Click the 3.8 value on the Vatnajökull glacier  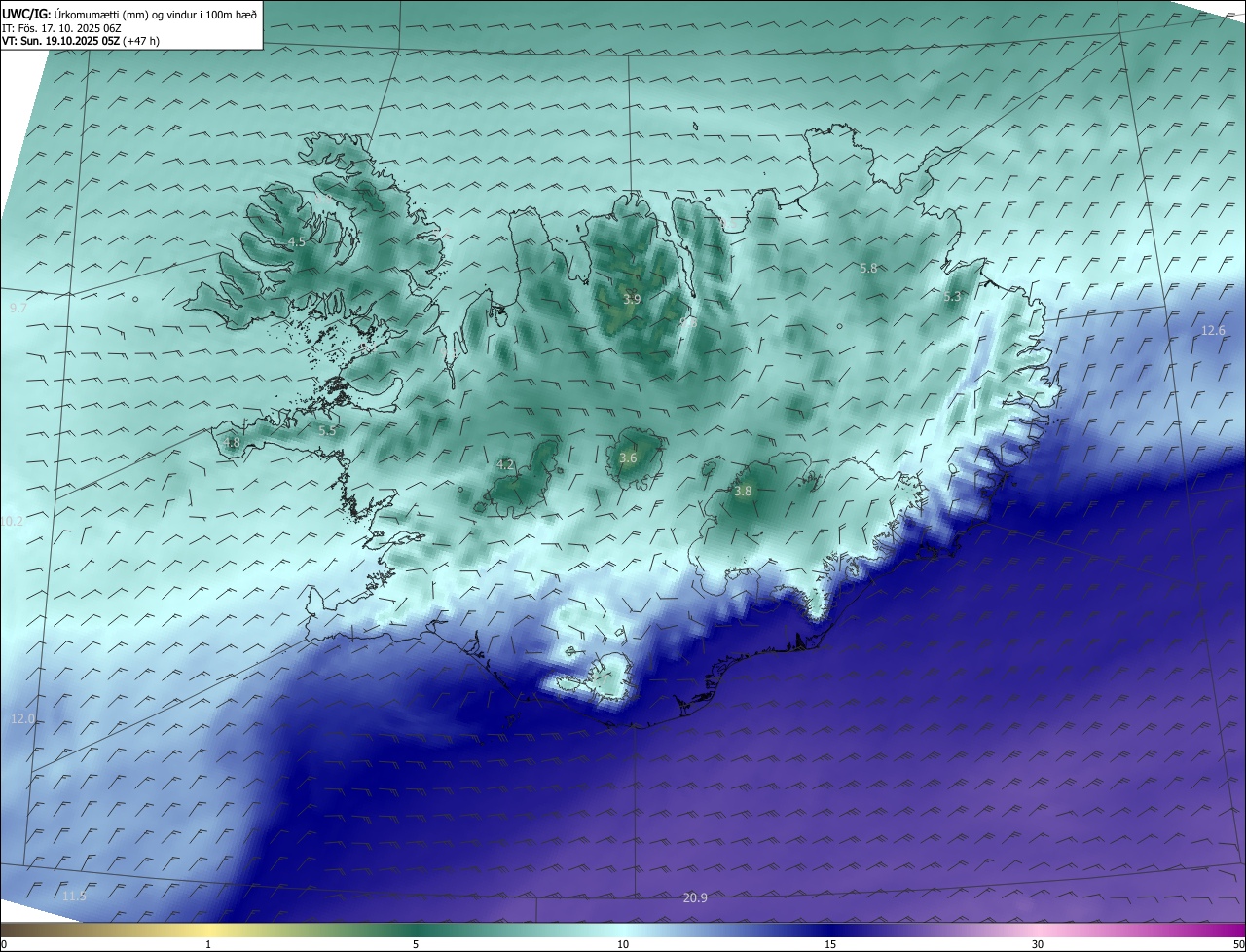point(743,492)
